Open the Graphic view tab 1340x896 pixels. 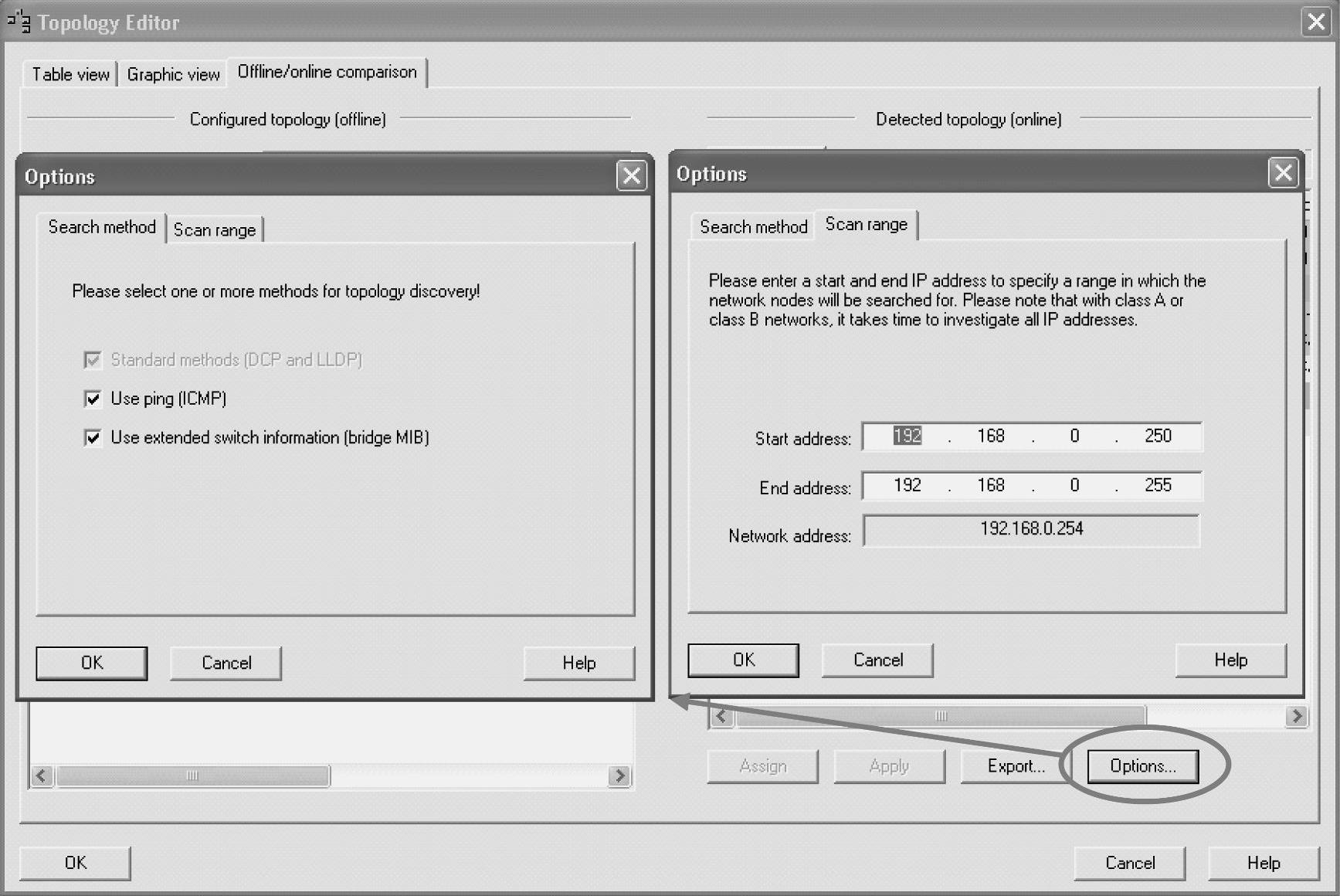[x=173, y=74]
